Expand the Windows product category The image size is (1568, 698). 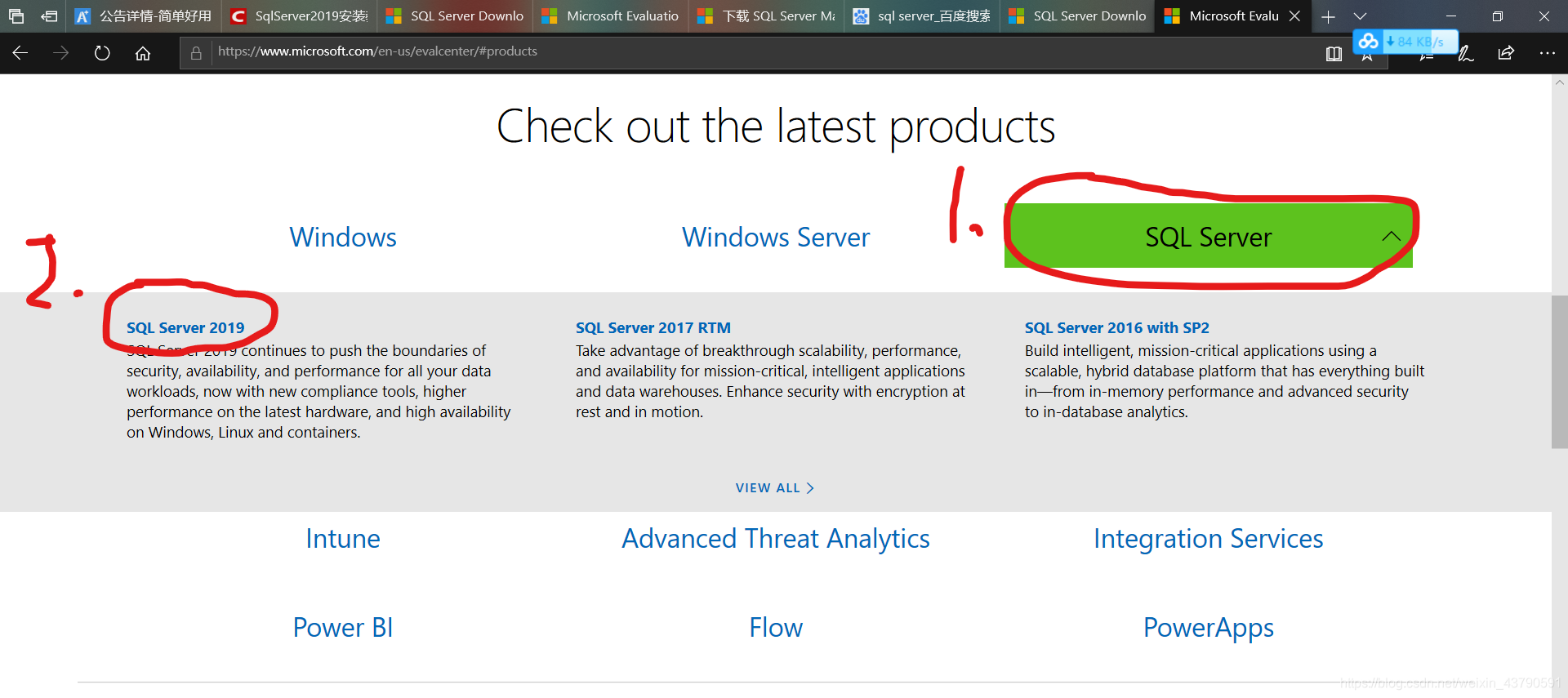click(x=343, y=238)
